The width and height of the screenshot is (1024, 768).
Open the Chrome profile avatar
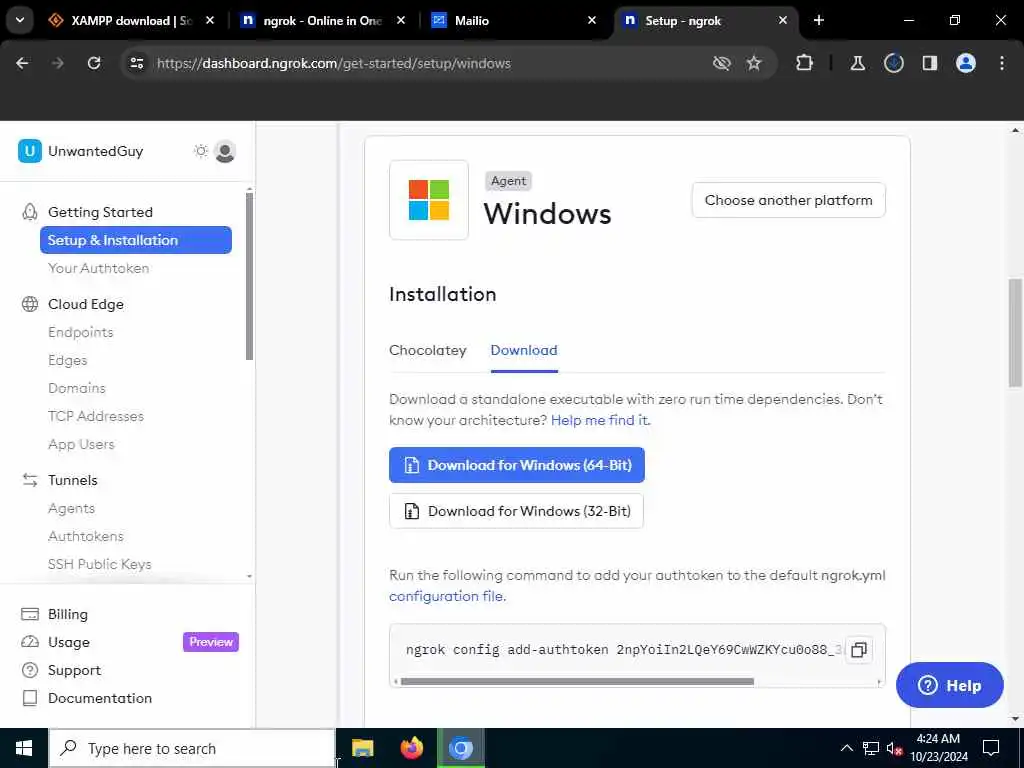tap(965, 63)
